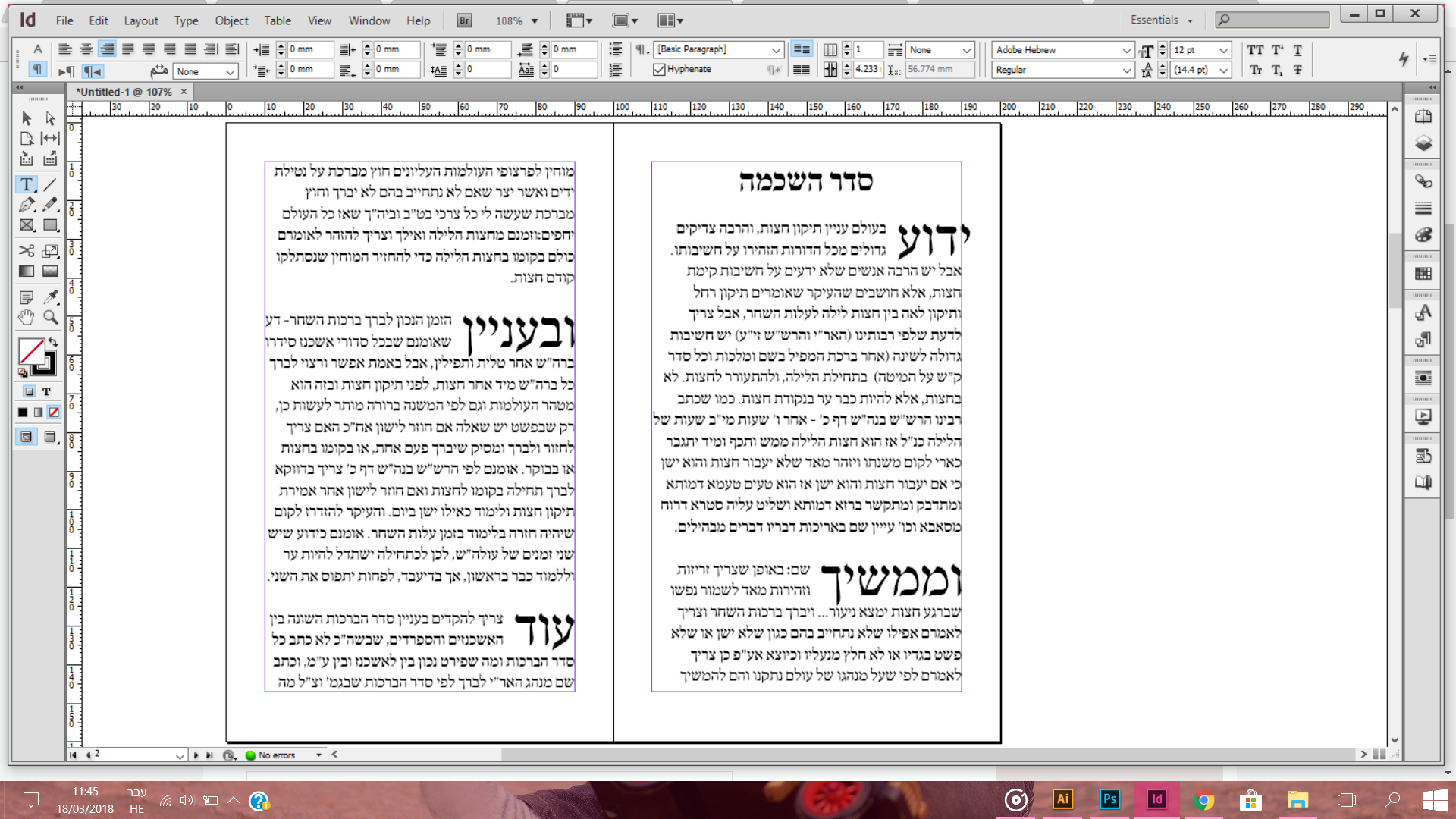The image size is (1456, 819).
Task: Open Pages panel from right dock
Action: pos(1423,118)
